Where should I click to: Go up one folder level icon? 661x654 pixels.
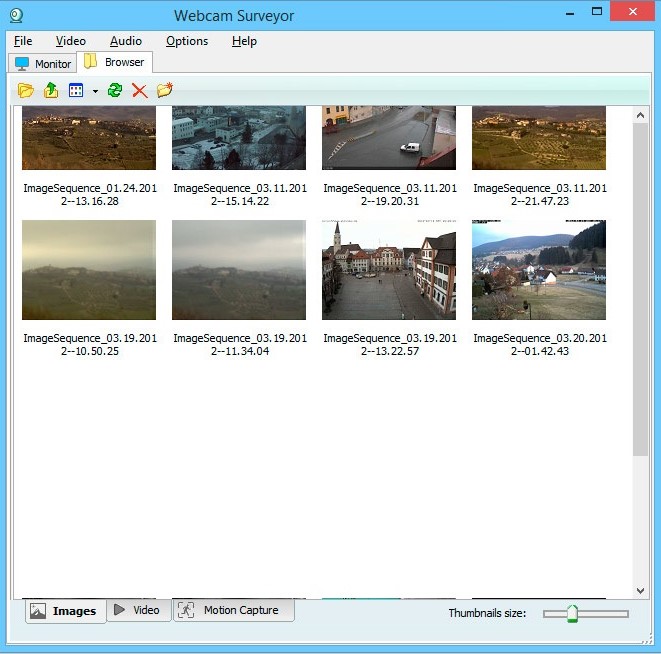point(51,90)
